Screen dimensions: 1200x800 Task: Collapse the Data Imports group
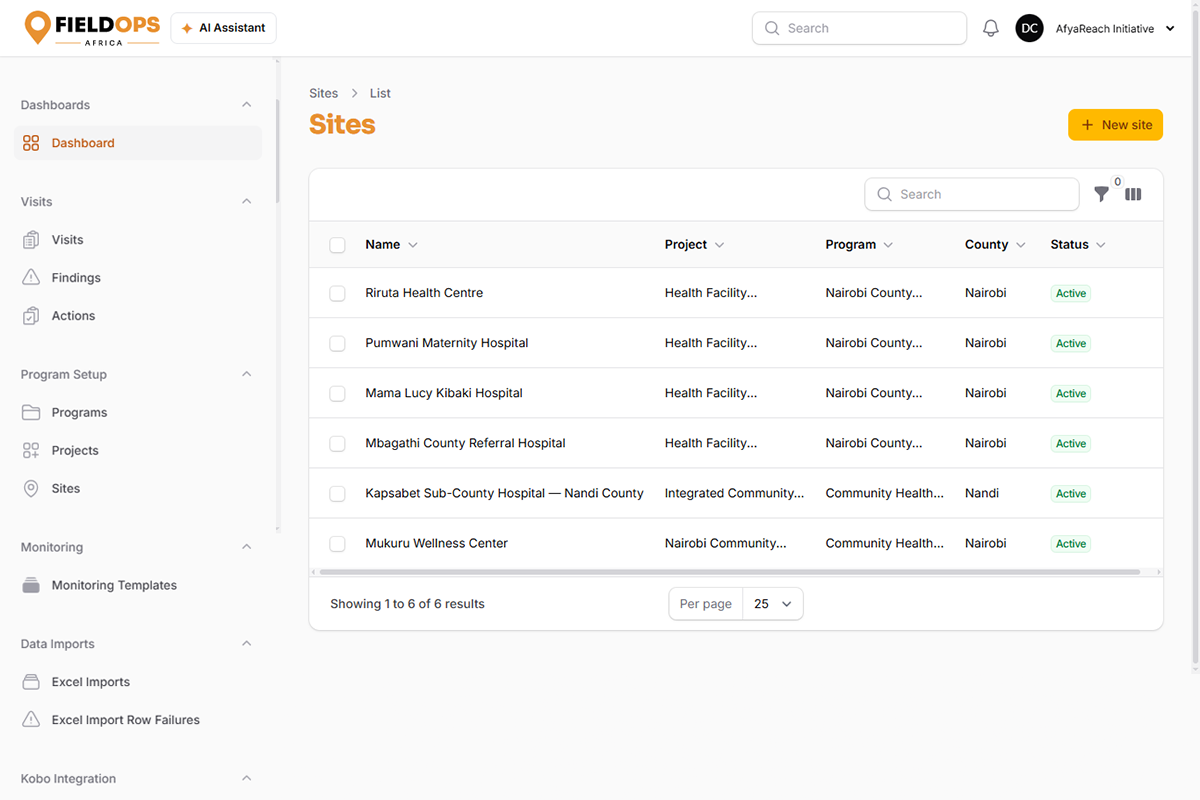pos(247,644)
